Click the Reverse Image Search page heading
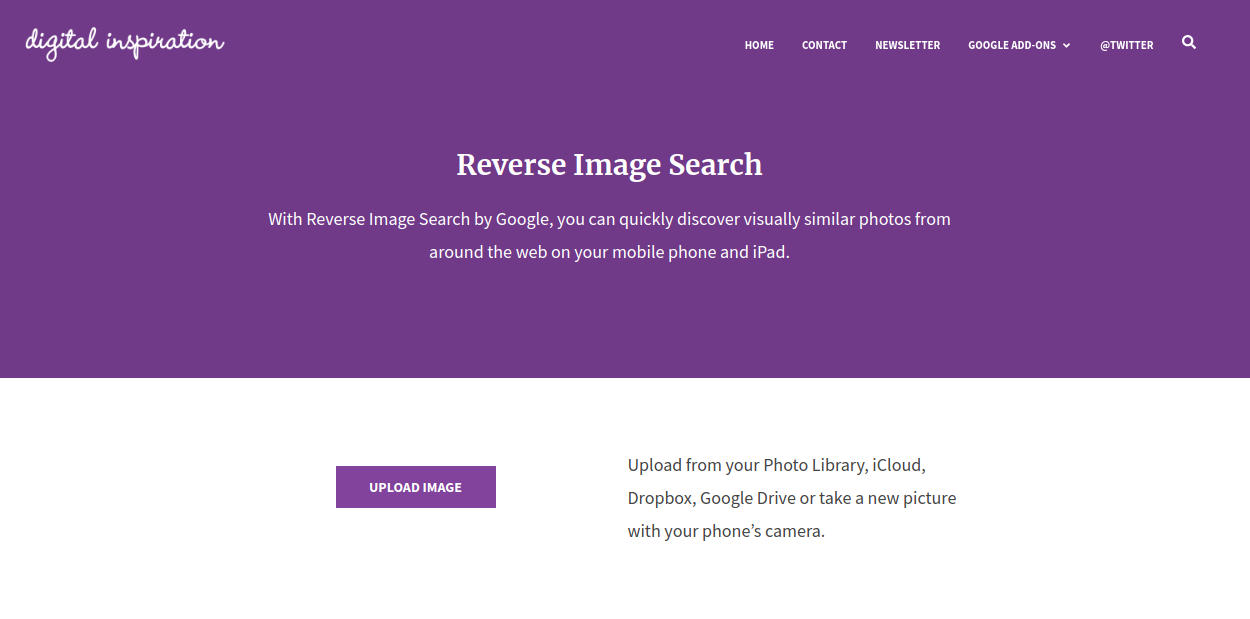 [x=609, y=164]
